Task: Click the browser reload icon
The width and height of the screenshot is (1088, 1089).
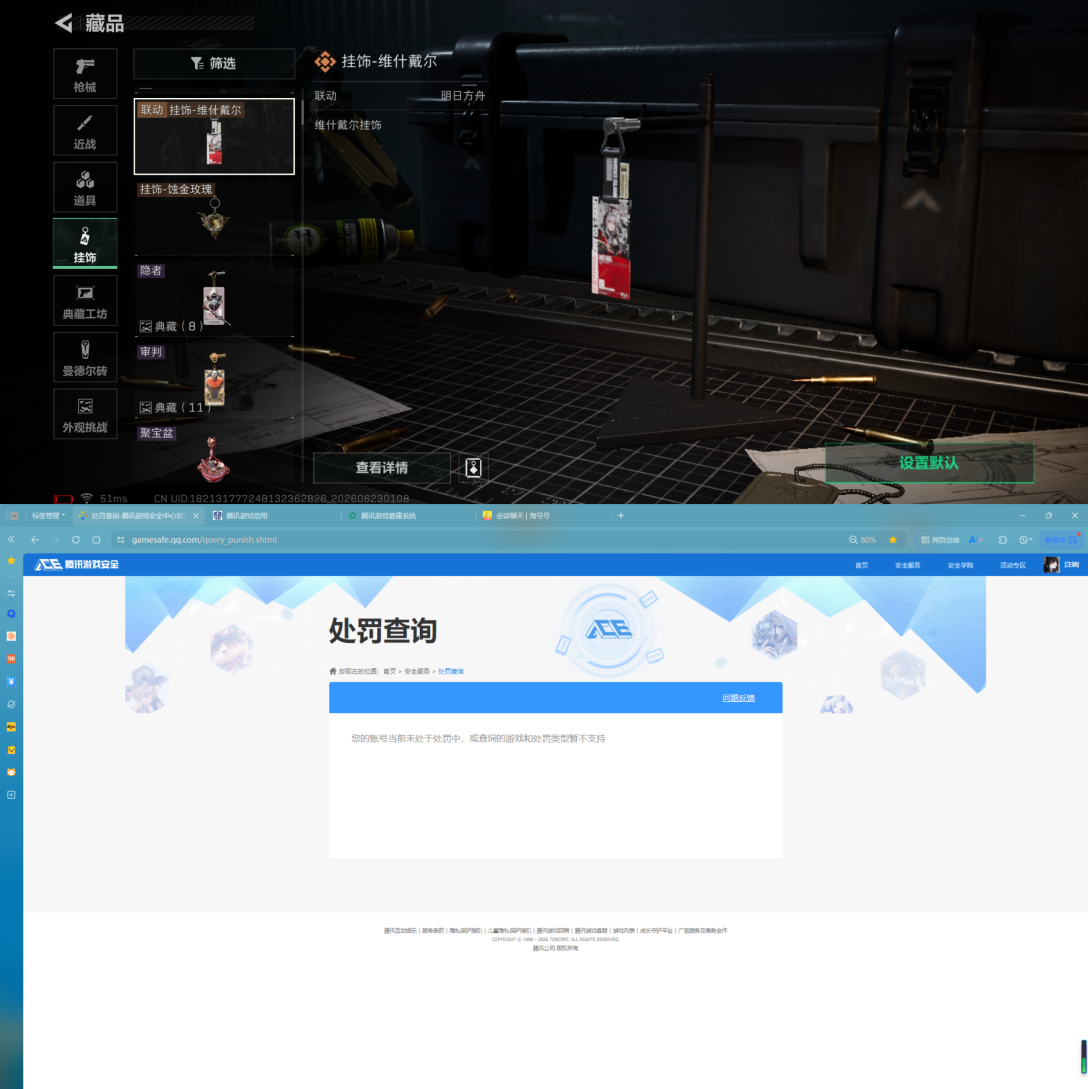Action: pyautogui.click(x=76, y=540)
